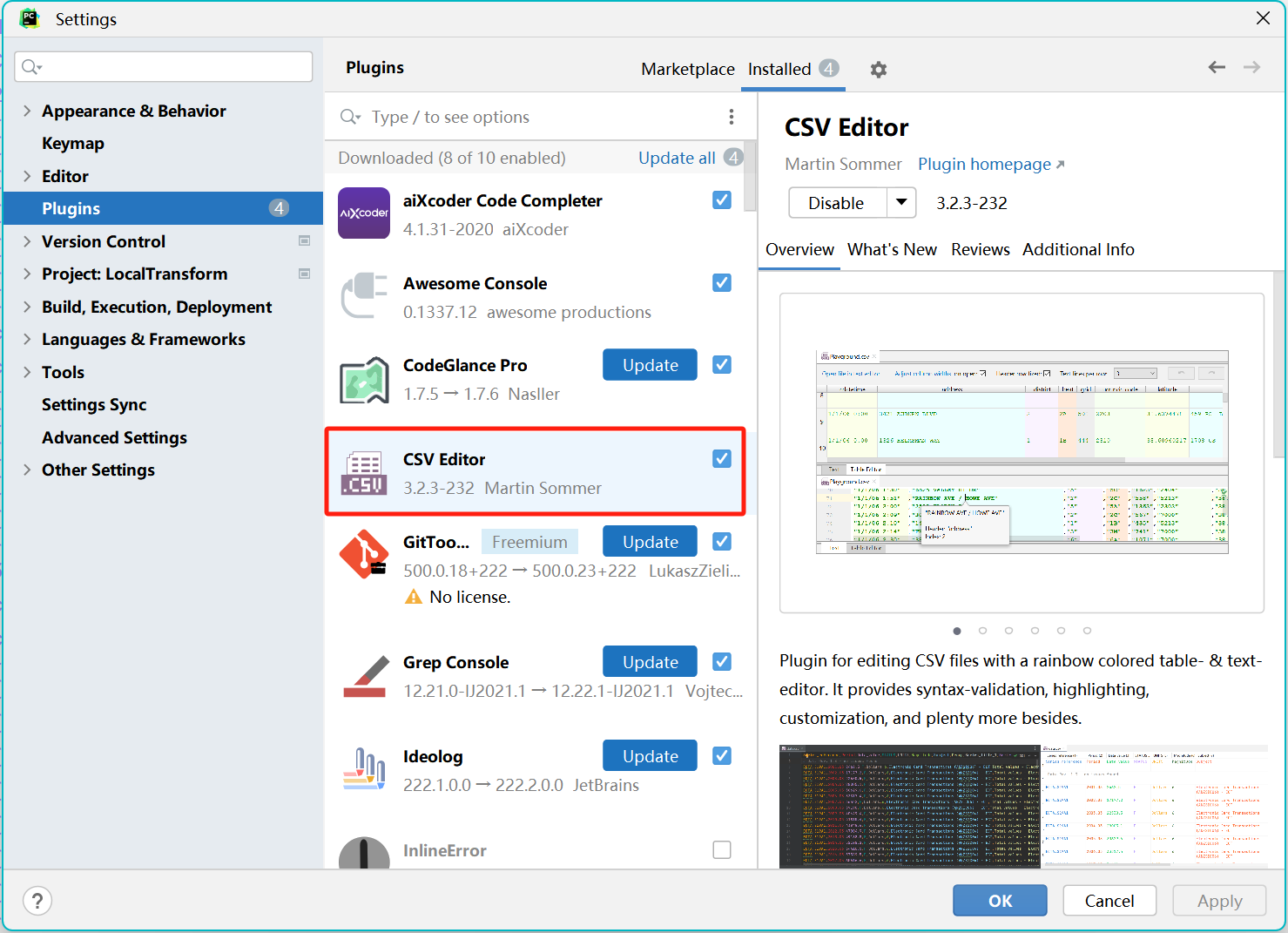Click the forward navigation arrow

pos(1251,67)
